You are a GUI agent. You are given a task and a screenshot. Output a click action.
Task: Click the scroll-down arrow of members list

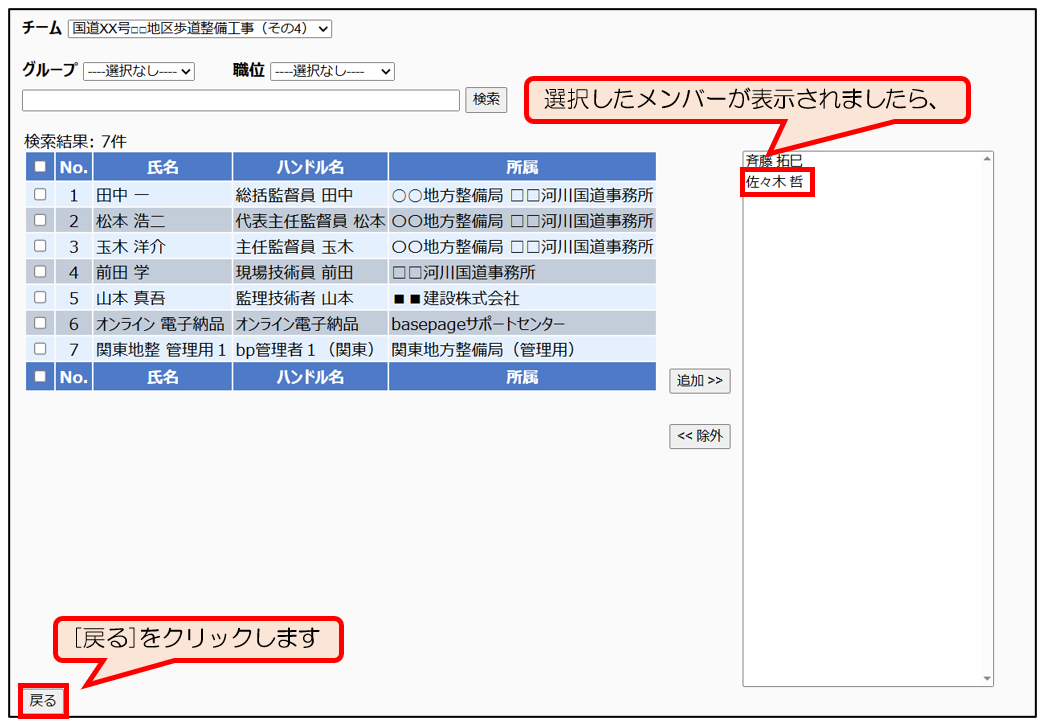(987, 679)
